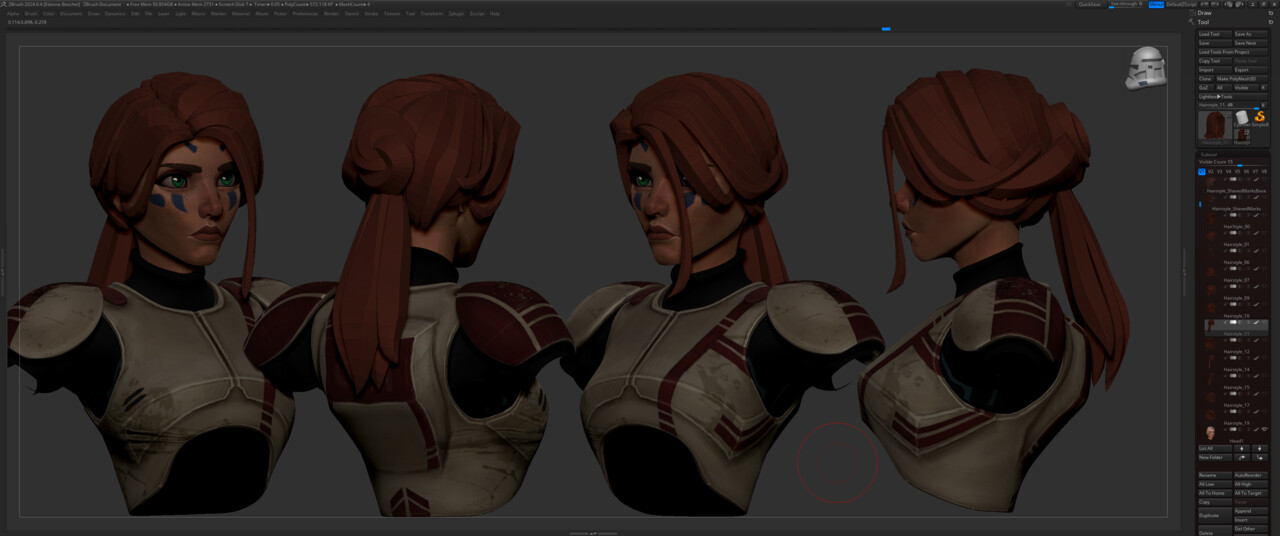Adjust the Visible Count slider

(1233, 162)
